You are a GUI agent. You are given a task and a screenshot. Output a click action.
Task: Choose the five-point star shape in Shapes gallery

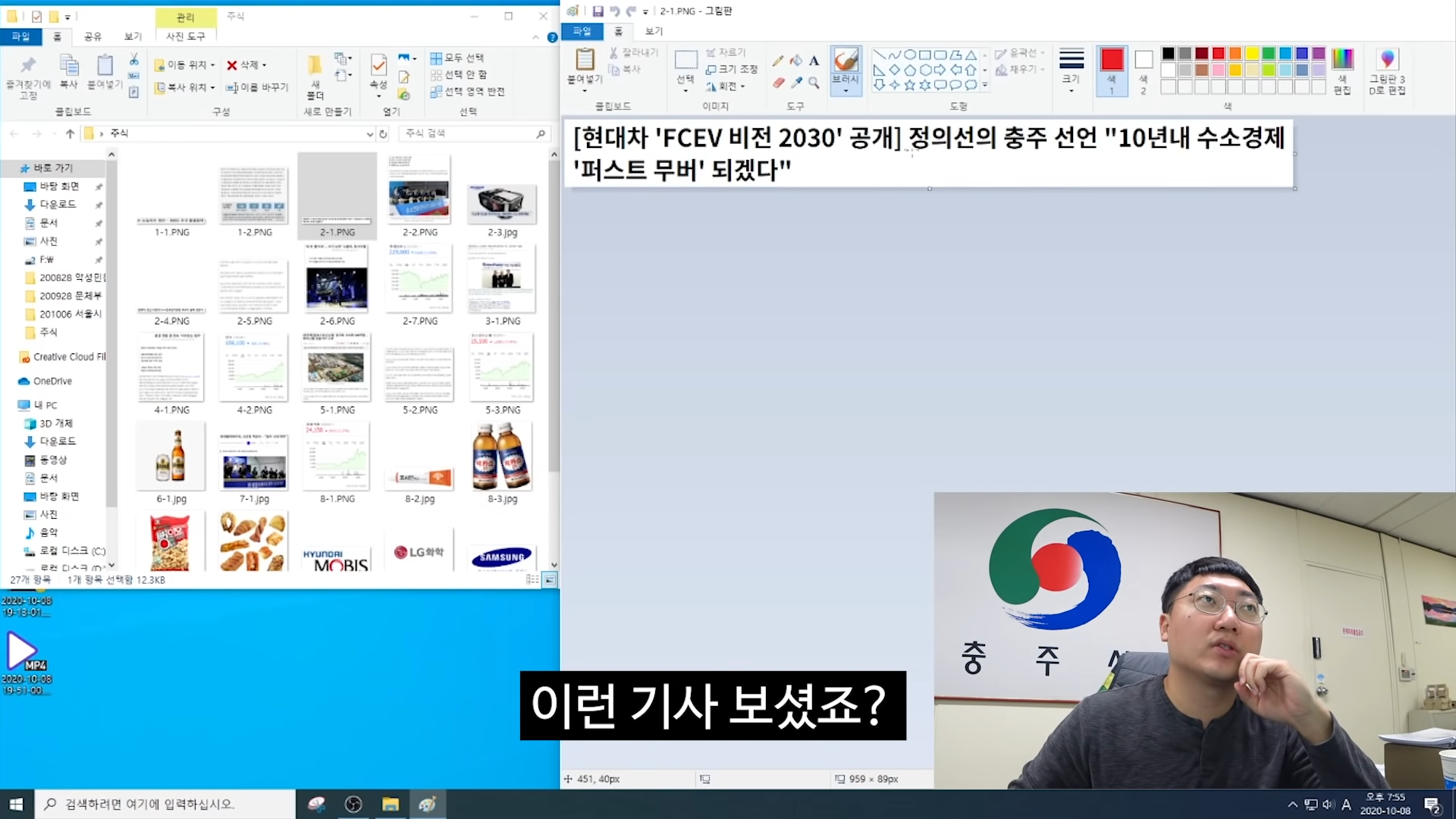click(x=909, y=85)
